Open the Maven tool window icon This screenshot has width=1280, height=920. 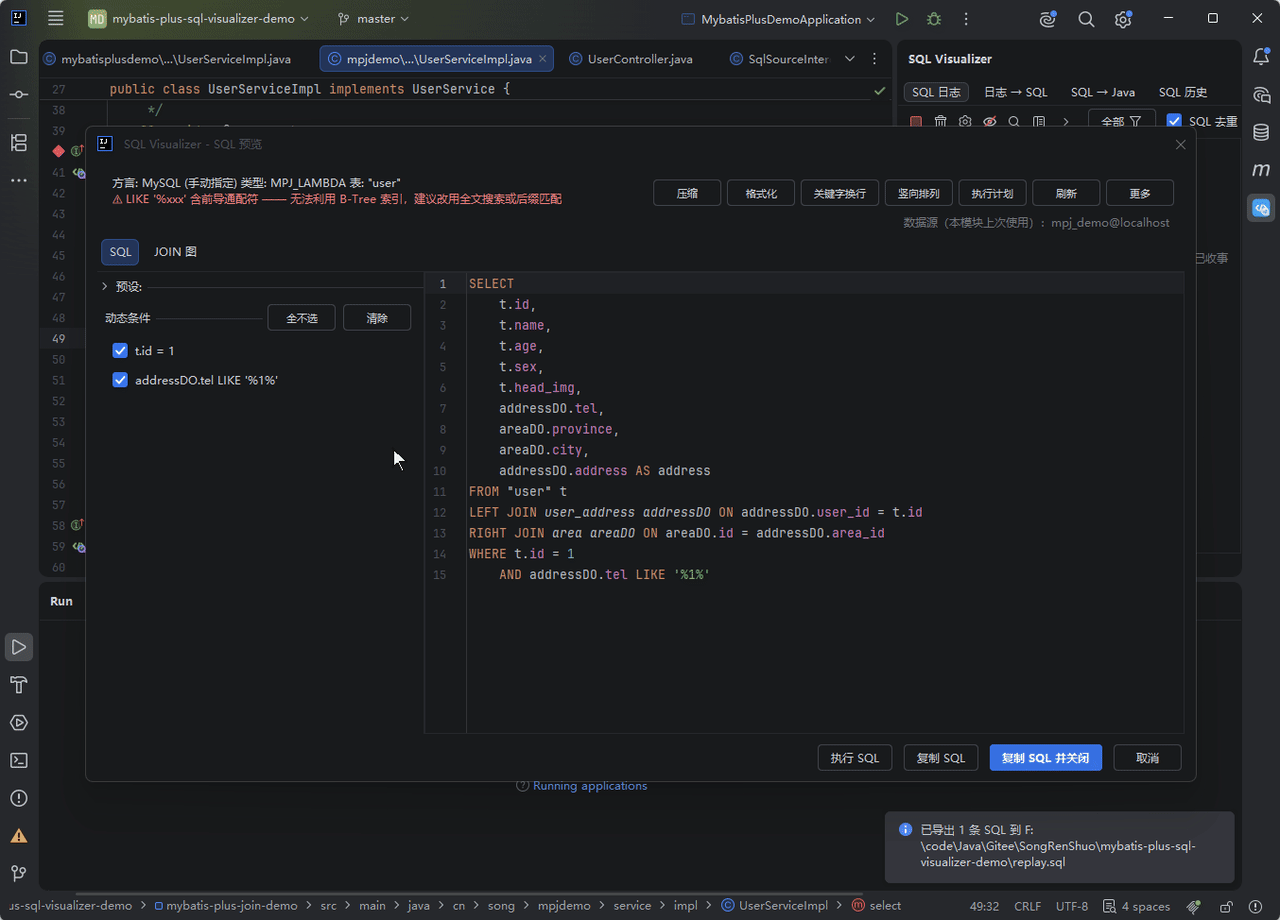[x=1261, y=170]
